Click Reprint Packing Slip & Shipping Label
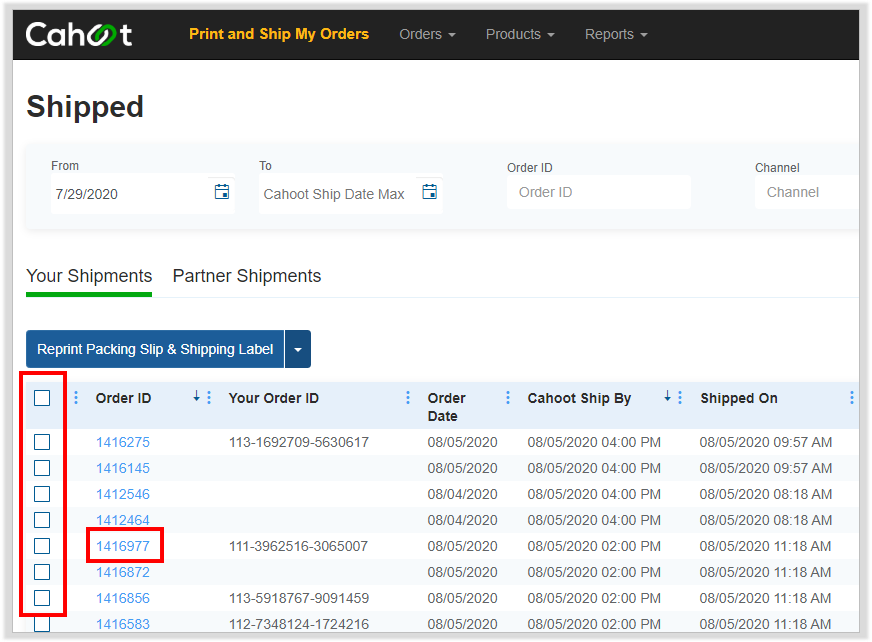 tap(155, 349)
